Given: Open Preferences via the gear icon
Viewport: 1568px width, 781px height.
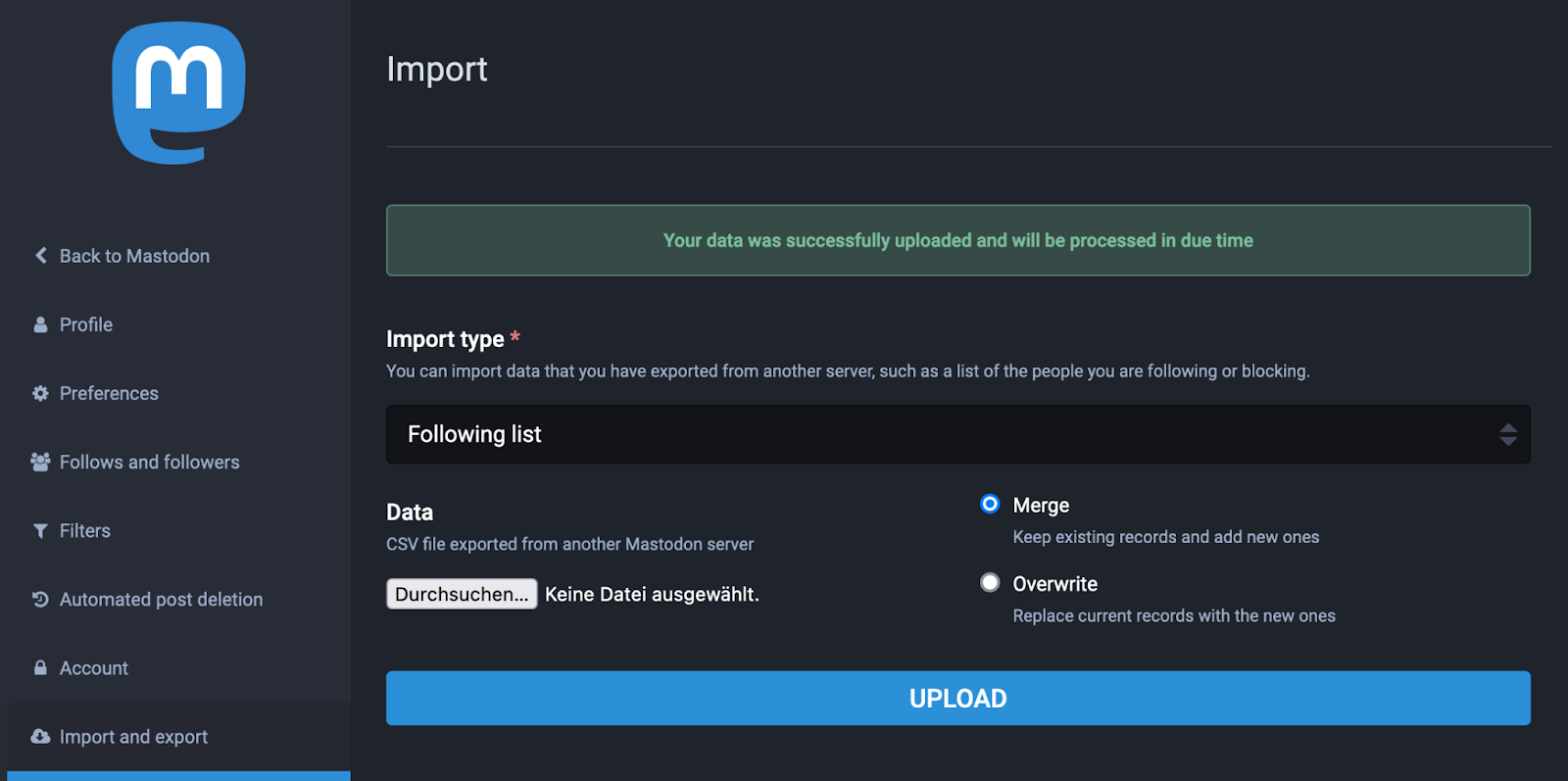Looking at the screenshot, I should [40, 393].
